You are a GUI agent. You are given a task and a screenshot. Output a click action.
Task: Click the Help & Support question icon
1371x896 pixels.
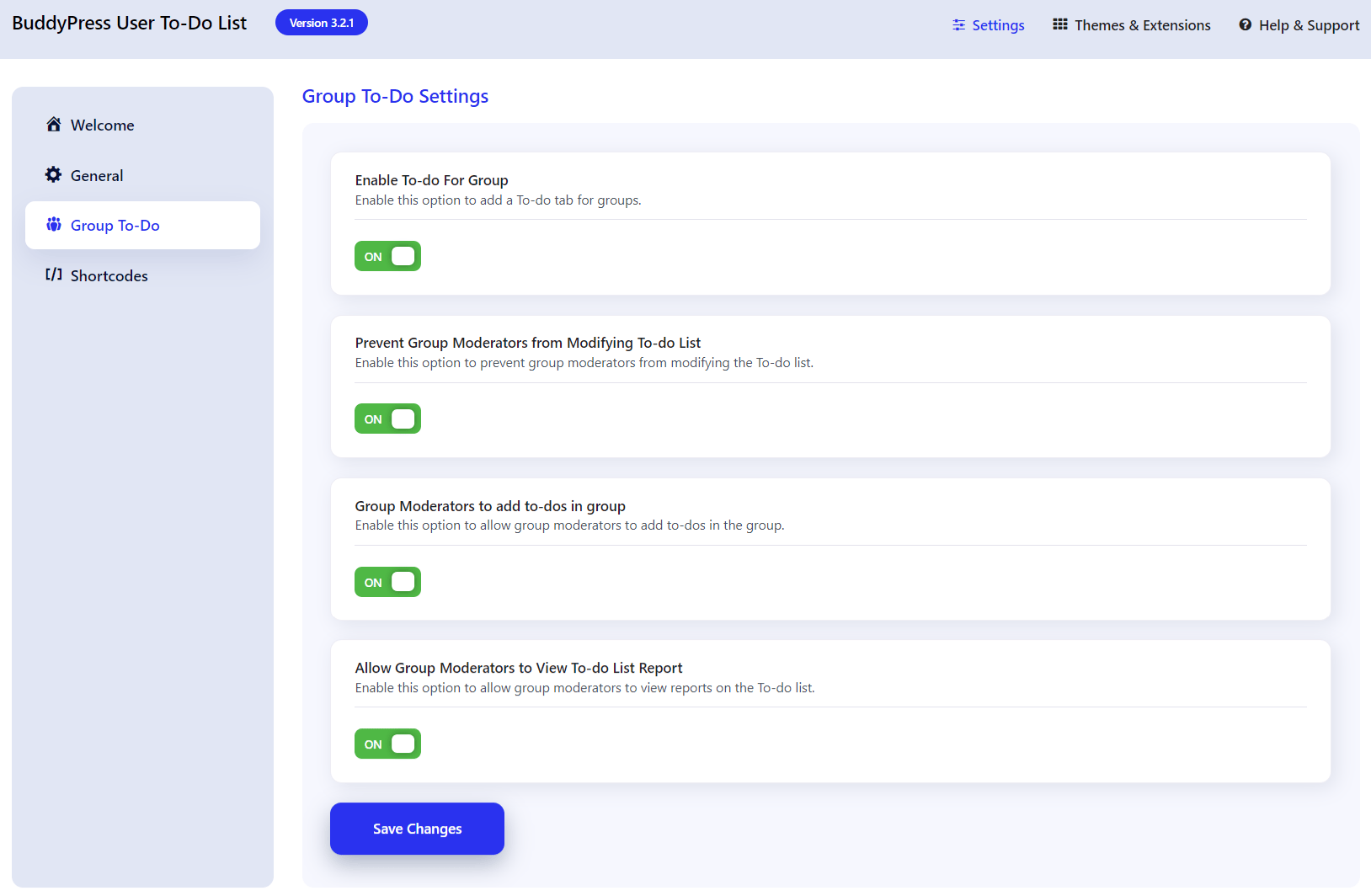tap(1245, 25)
